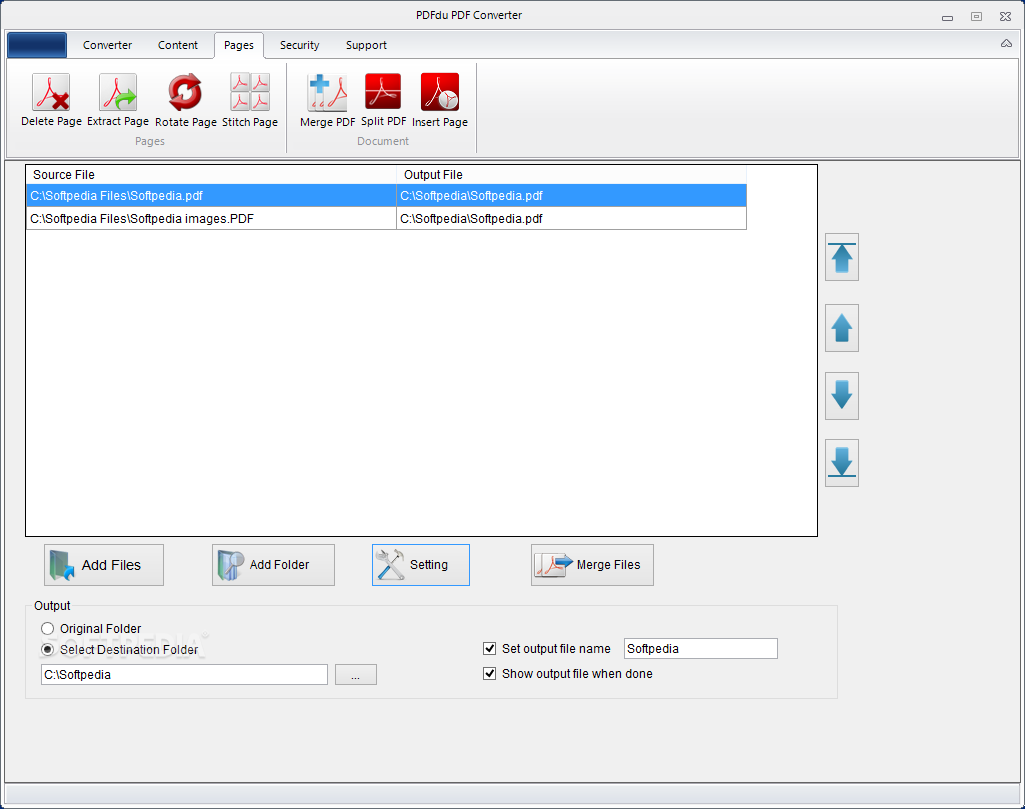Uncheck Show output file when done
Viewport: 1025px width, 809px height.
[490, 673]
